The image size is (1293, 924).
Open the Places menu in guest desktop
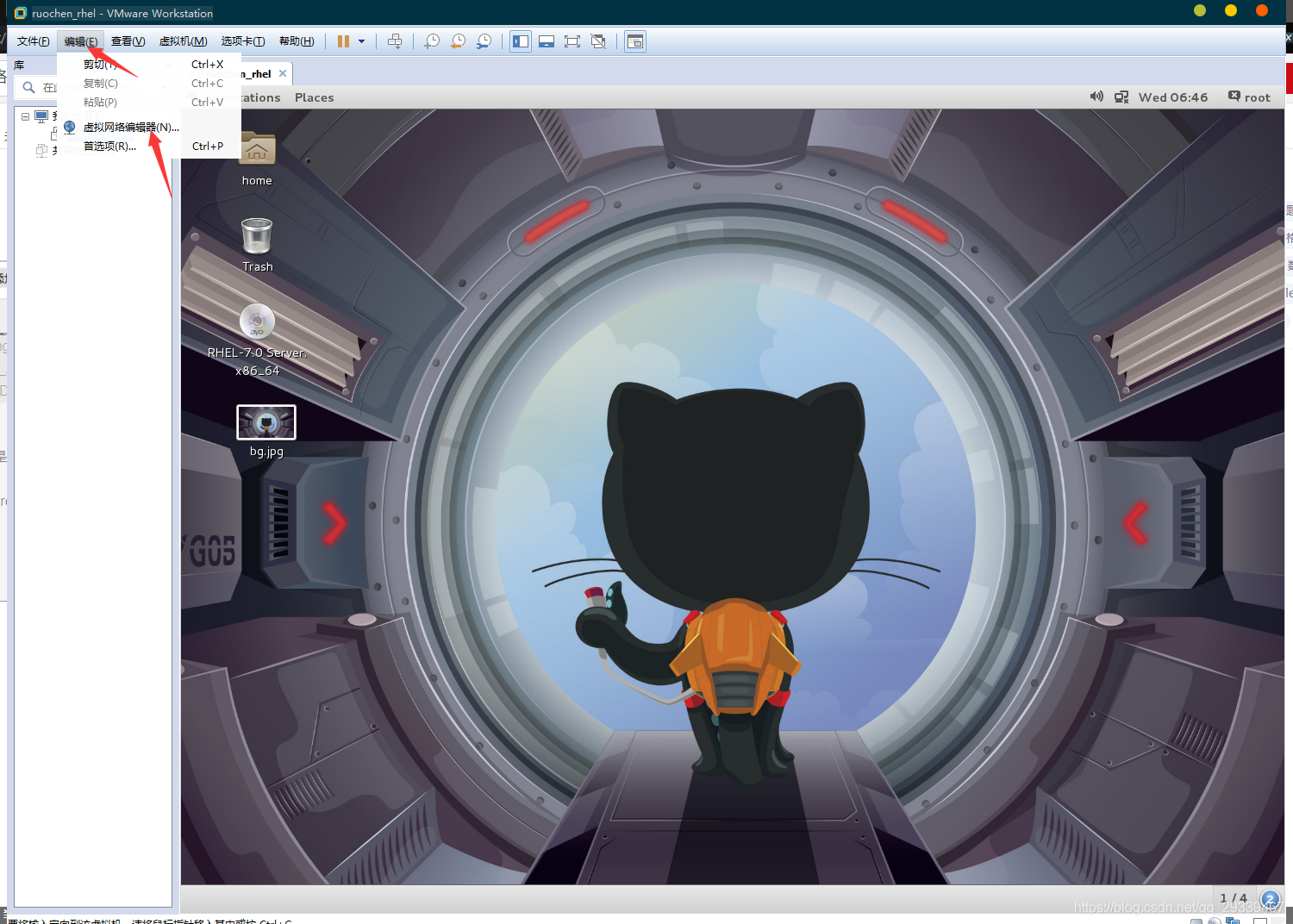pos(314,97)
